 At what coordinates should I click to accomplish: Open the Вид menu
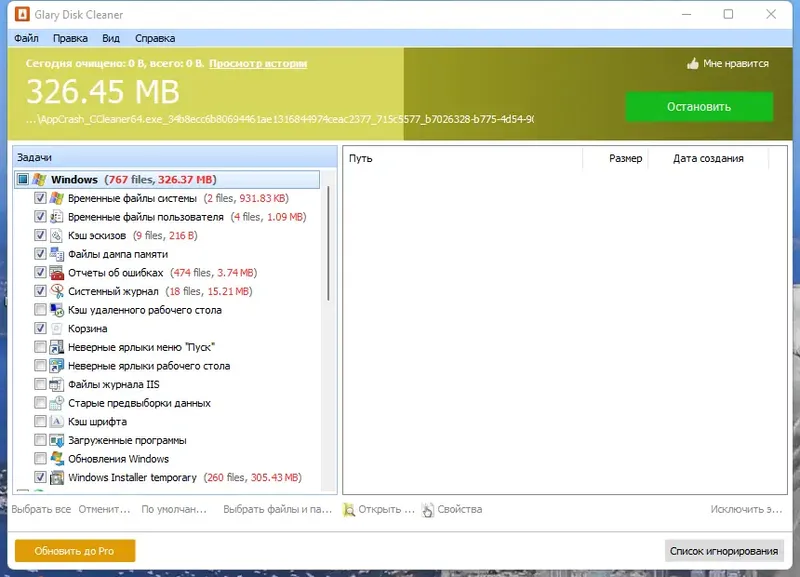(111, 38)
